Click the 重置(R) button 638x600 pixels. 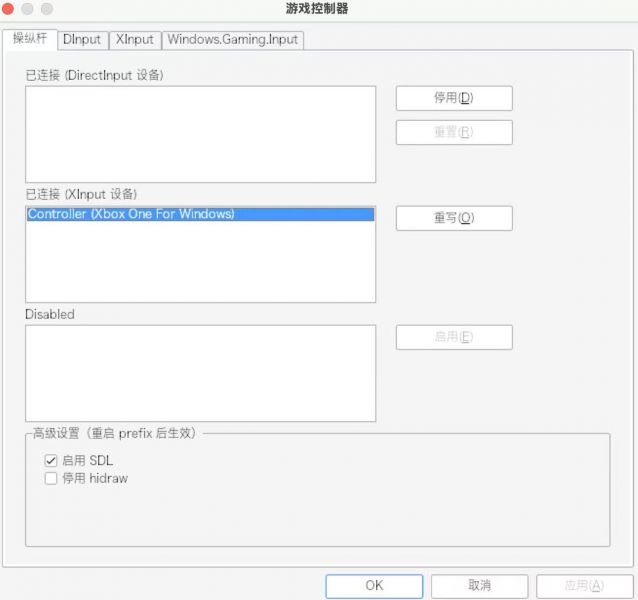[x=454, y=132]
